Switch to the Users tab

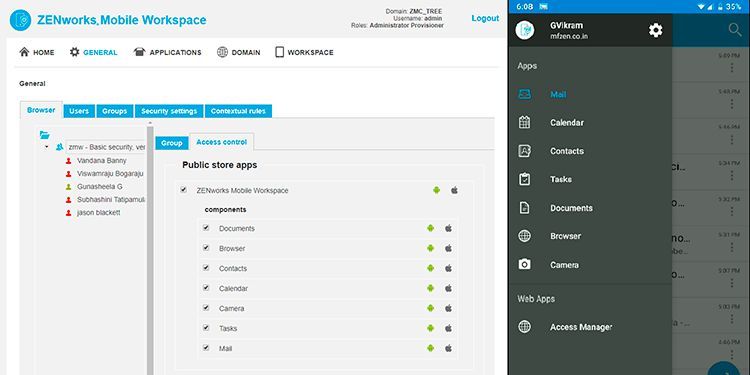click(79, 111)
